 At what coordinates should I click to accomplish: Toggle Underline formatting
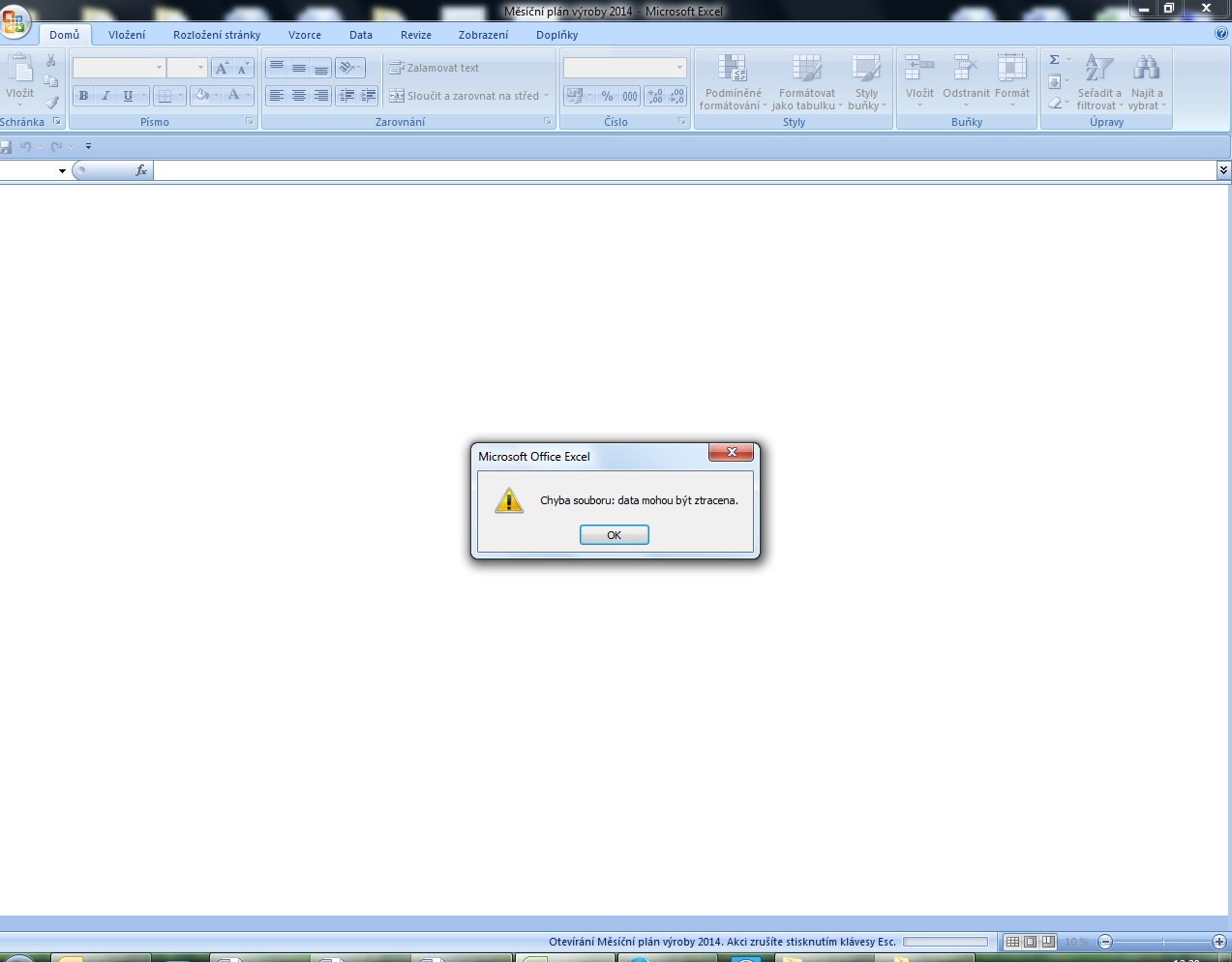click(x=128, y=96)
